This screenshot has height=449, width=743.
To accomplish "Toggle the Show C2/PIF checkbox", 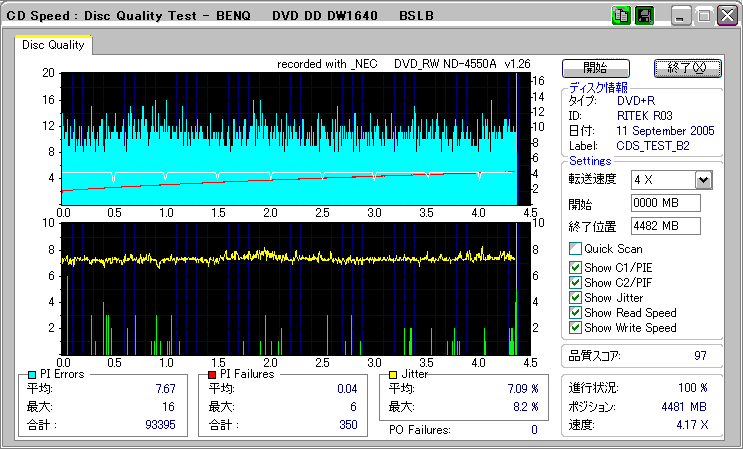I will (x=575, y=282).
